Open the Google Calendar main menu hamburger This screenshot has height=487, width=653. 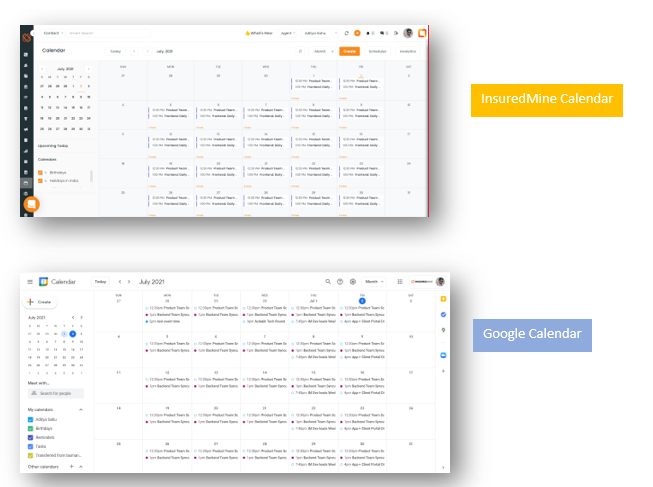click(x=30, y=282)
